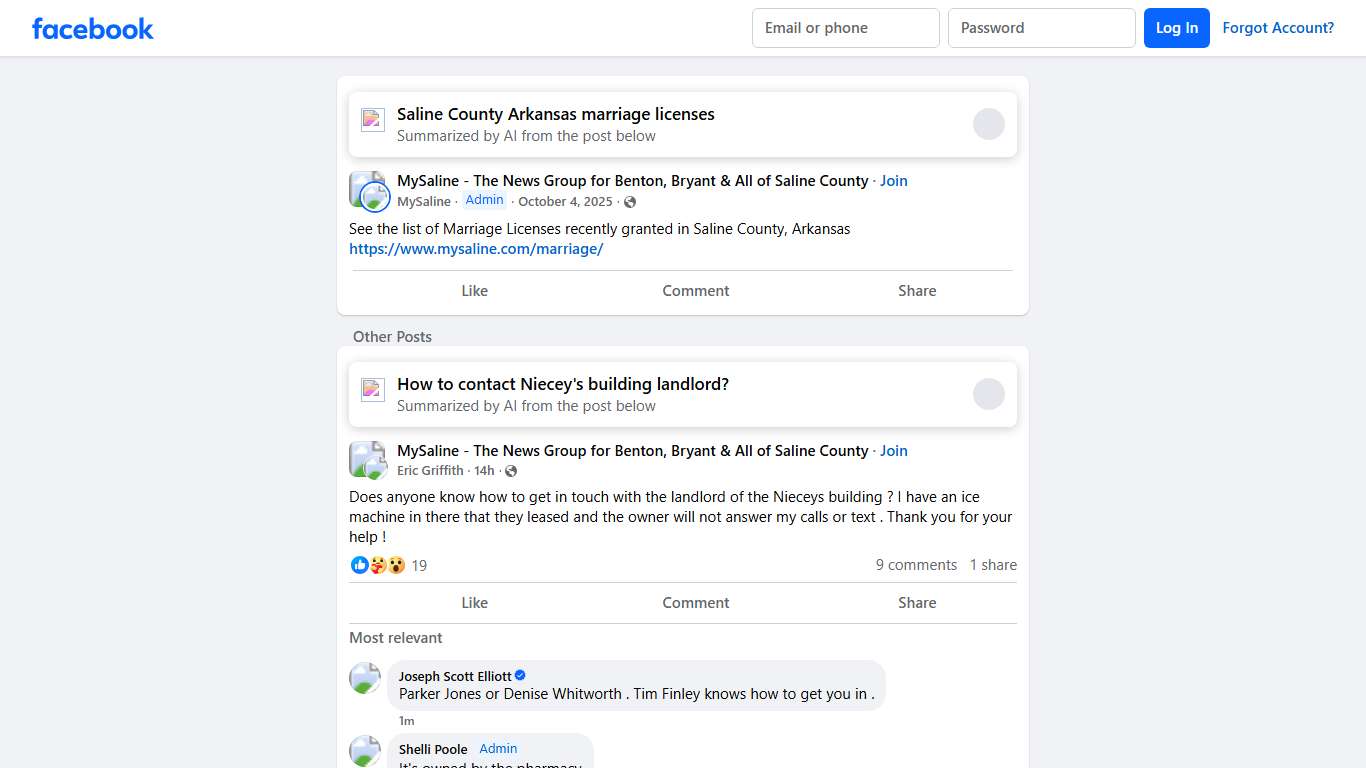Screen dimensions: 1366x768
Task: Open the 9 comments list
Action: [x=916, y=565]
